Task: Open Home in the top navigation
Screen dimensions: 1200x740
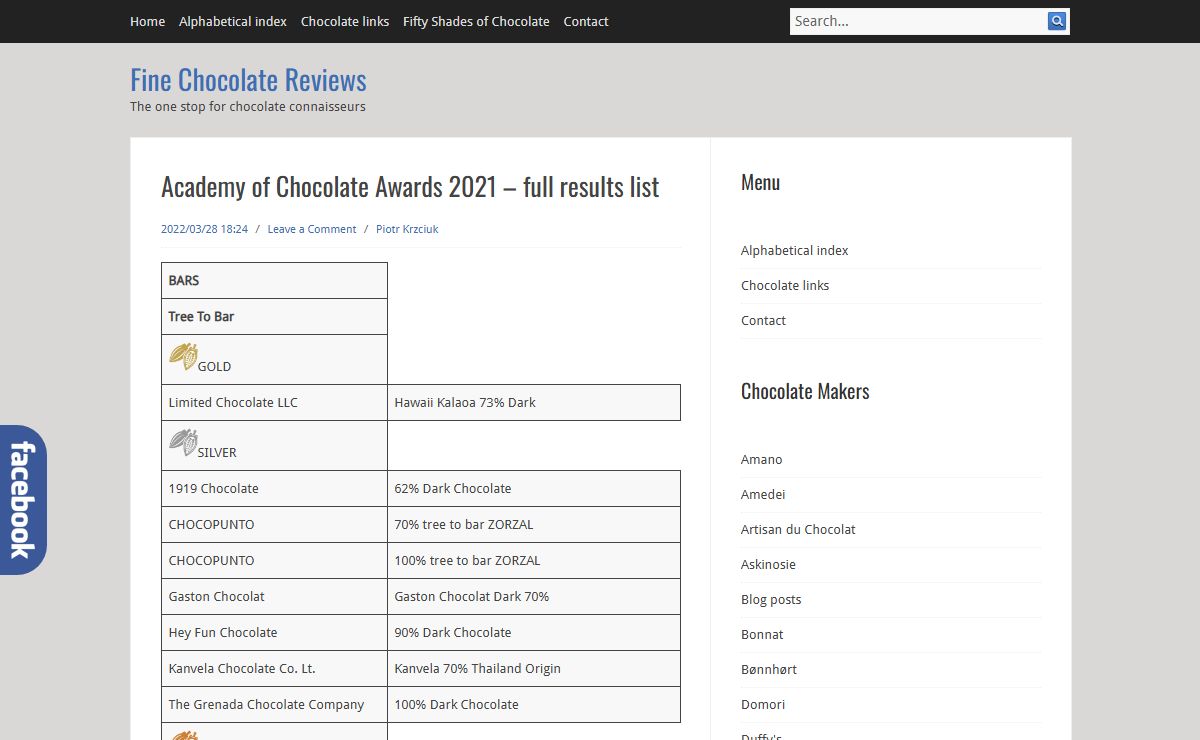Action: click(x=147, y=21)
